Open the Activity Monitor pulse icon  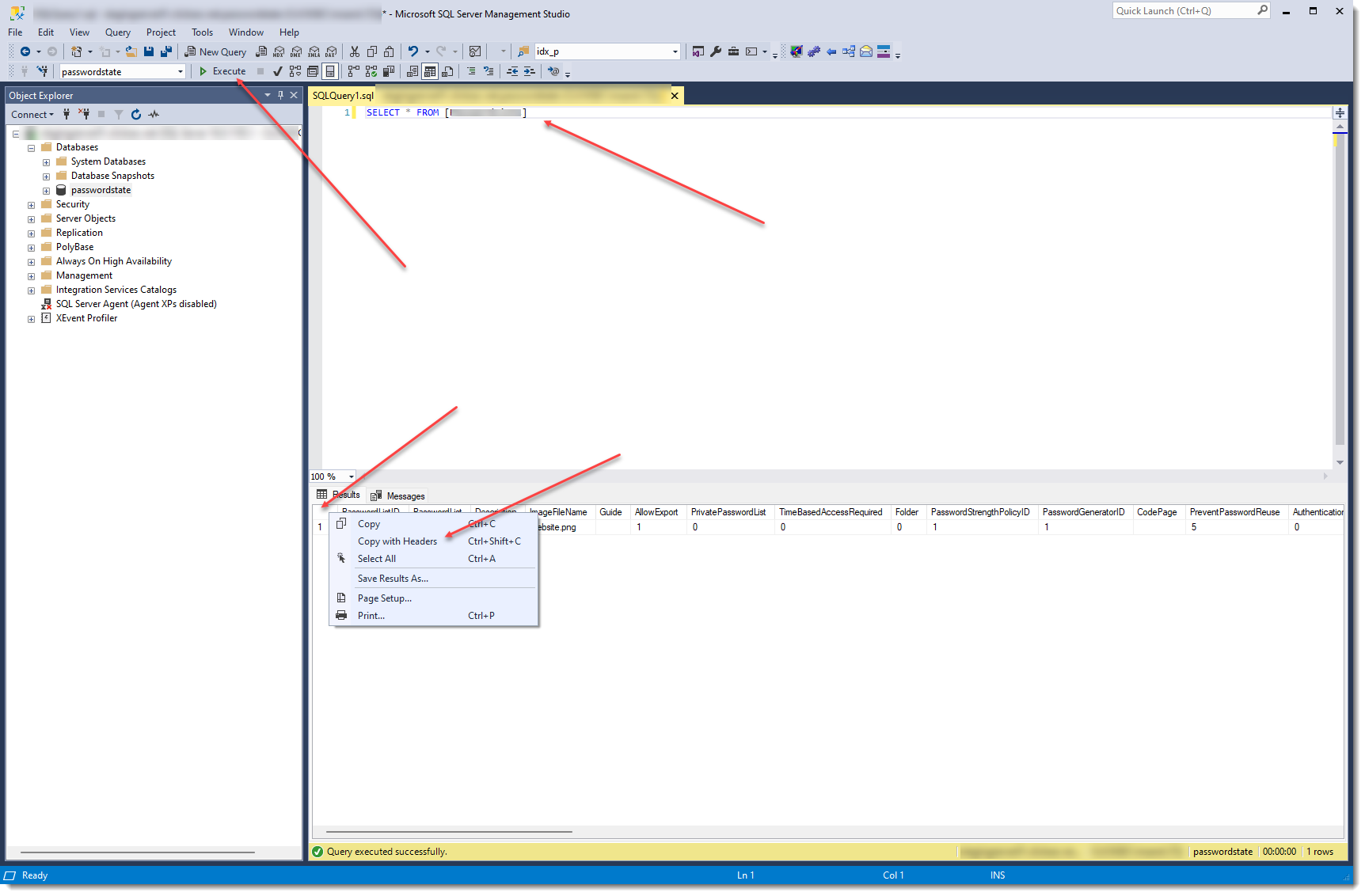point(154,115)
